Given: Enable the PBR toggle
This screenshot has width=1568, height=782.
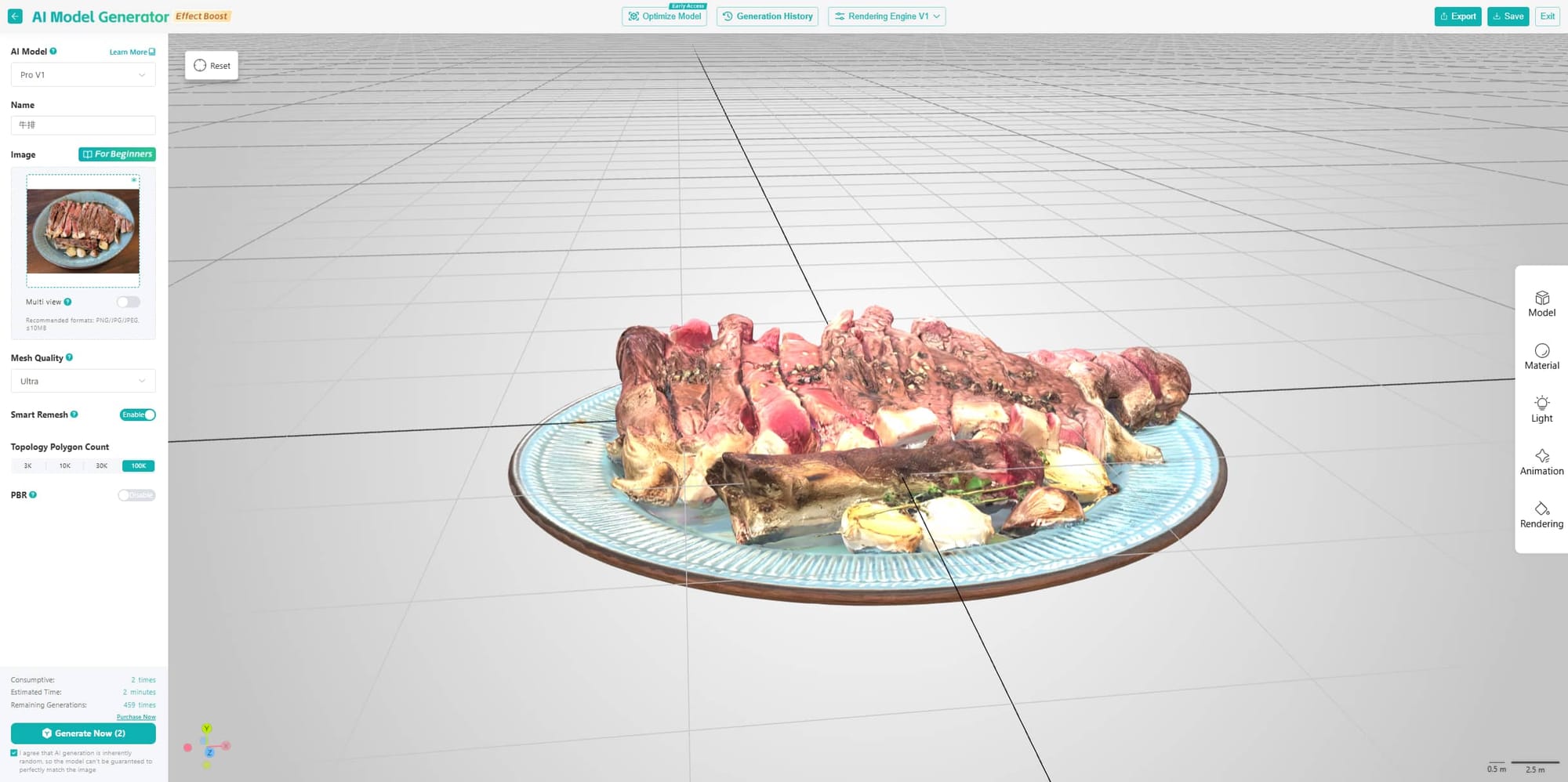Looking at the screenshot, I should (x=137, y=495).
